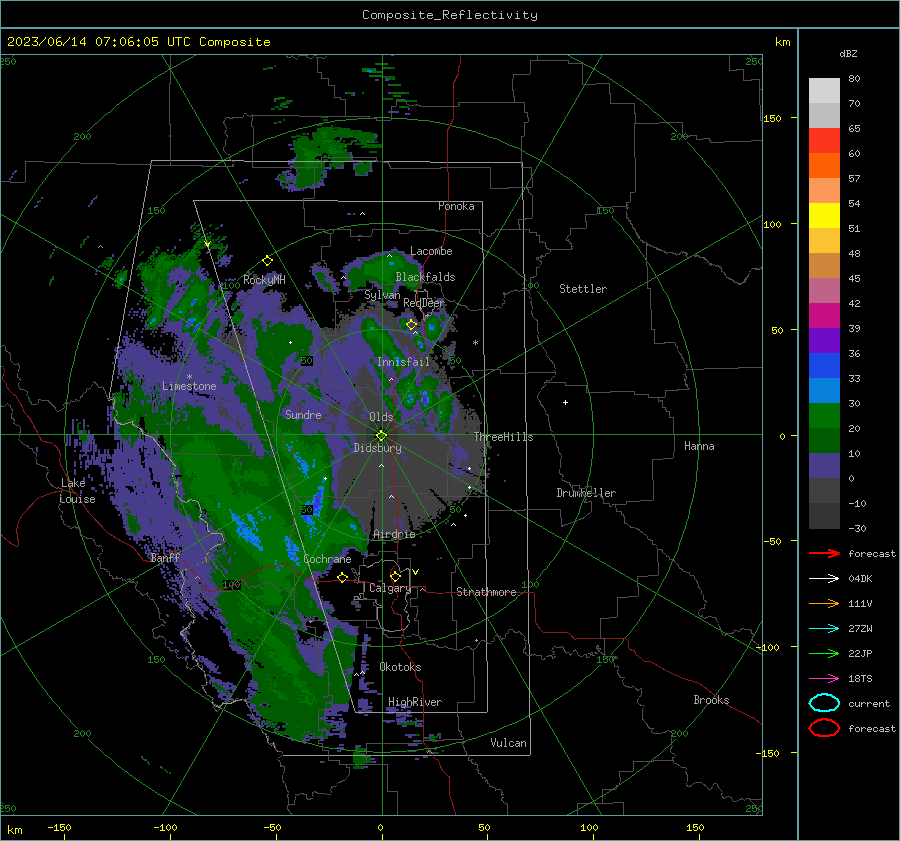Viewport: 900px width, 841px height.
Task: Click the white plus marker west of Hanna
Action: 565,402
